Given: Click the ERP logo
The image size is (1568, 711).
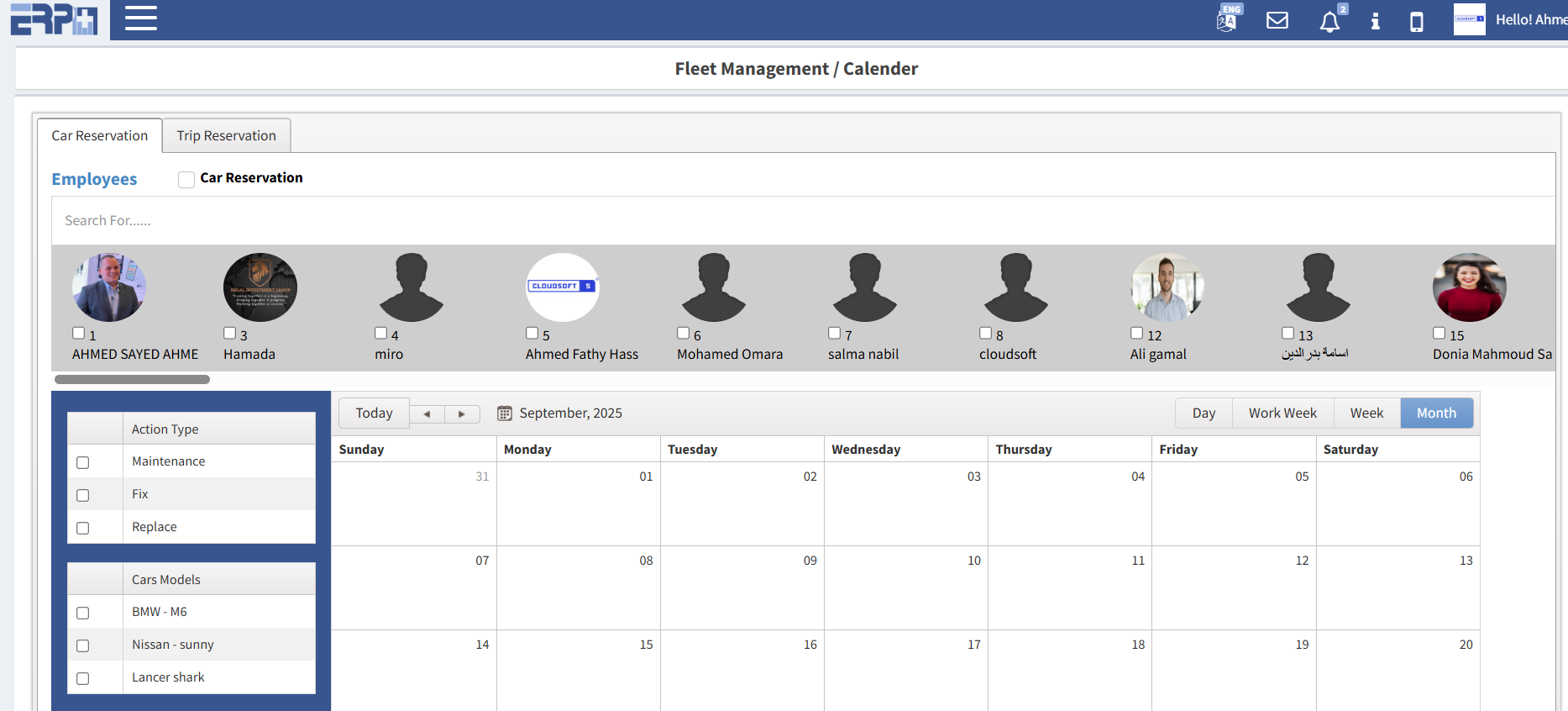Looking at the screenshot, I should point(55,20).
